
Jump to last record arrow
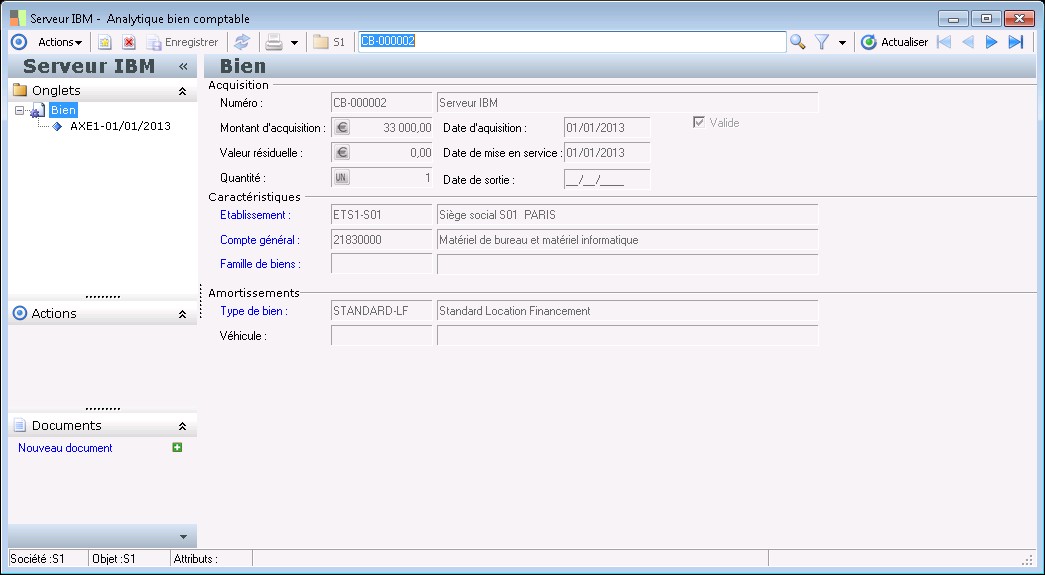tap(1016, 42)
